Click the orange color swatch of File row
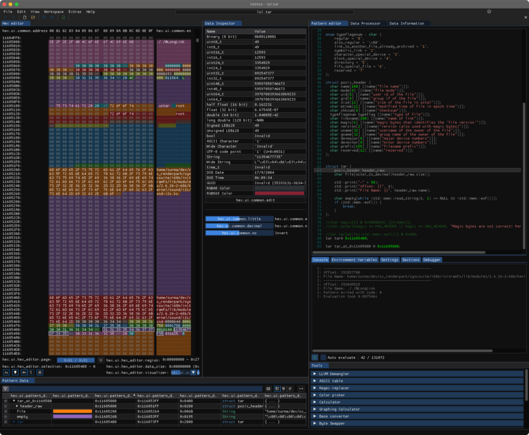Viewport: 529px width, 435px height. click(x=72, y=411)
